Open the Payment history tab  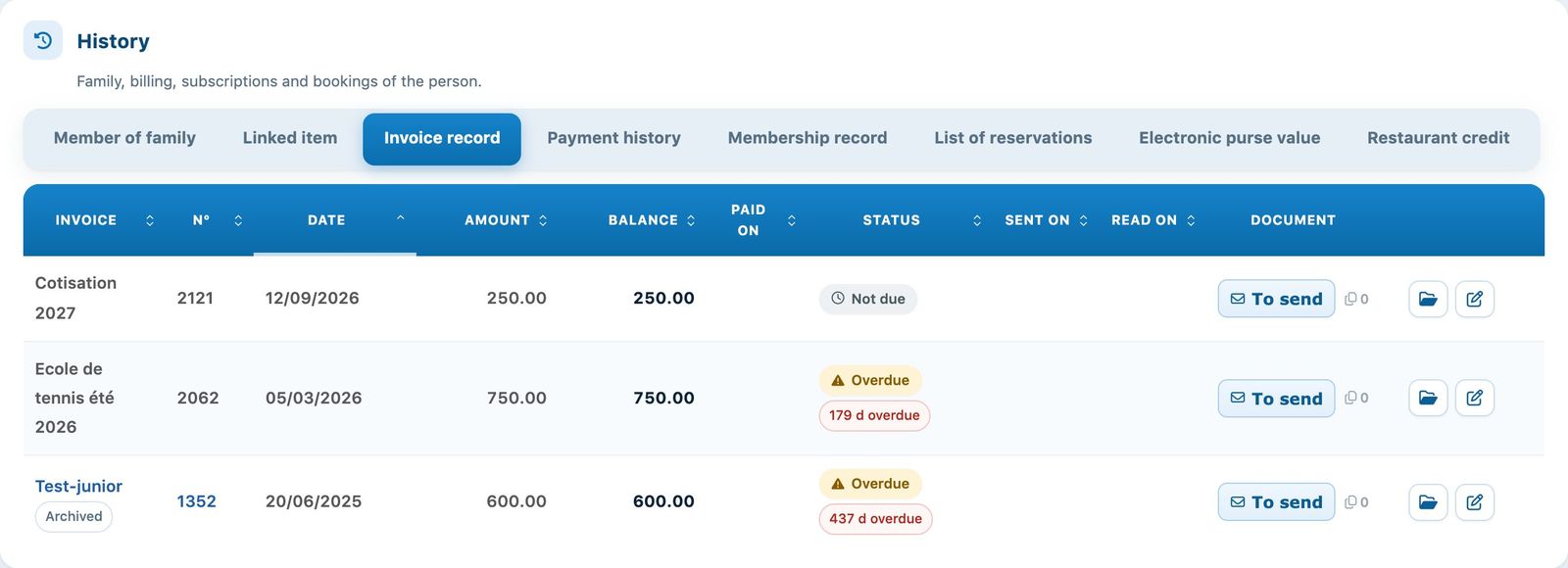coord(613,138)
